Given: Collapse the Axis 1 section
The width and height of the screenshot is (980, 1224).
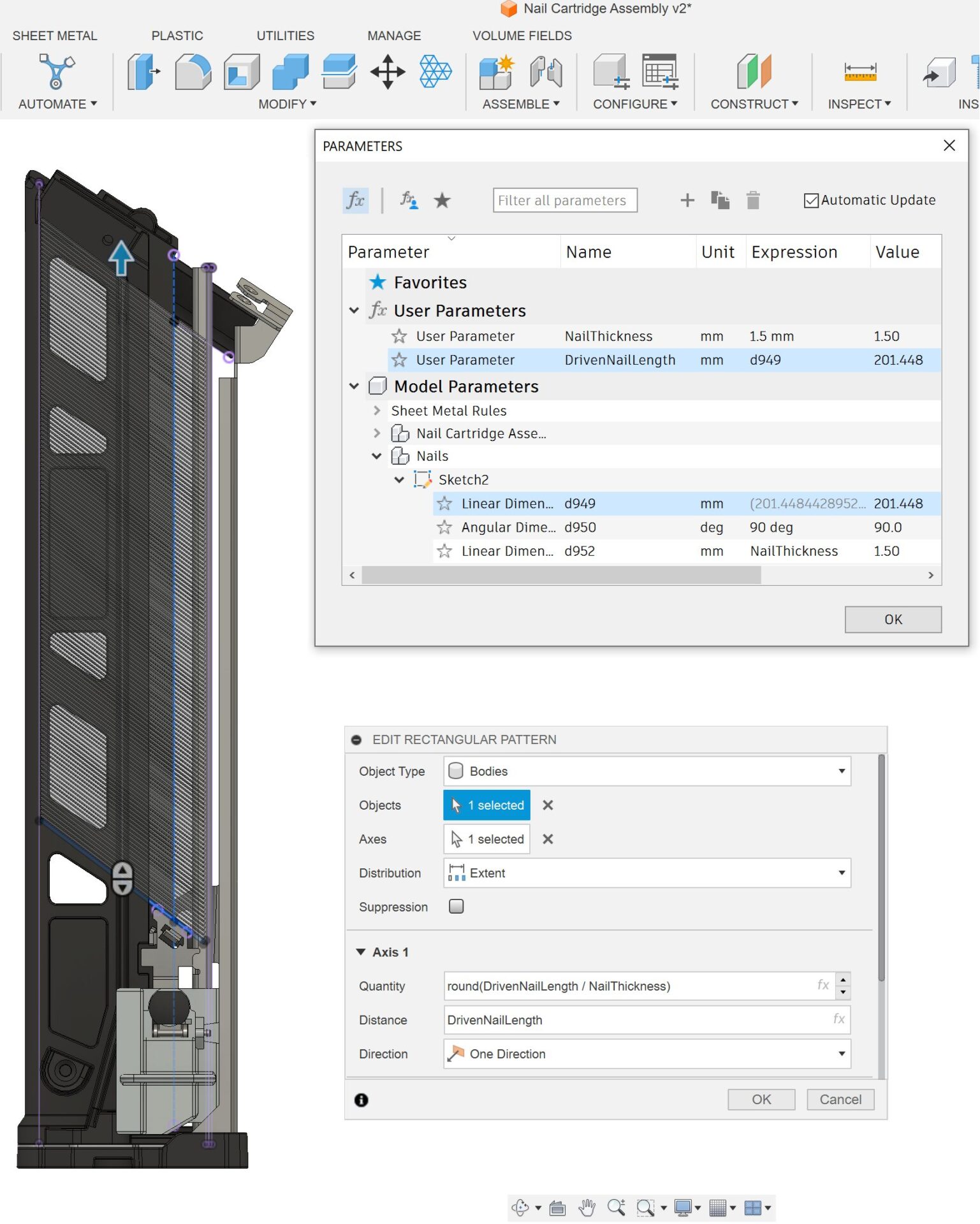Looking at the screenshot, I should click(x=361, y=952).
